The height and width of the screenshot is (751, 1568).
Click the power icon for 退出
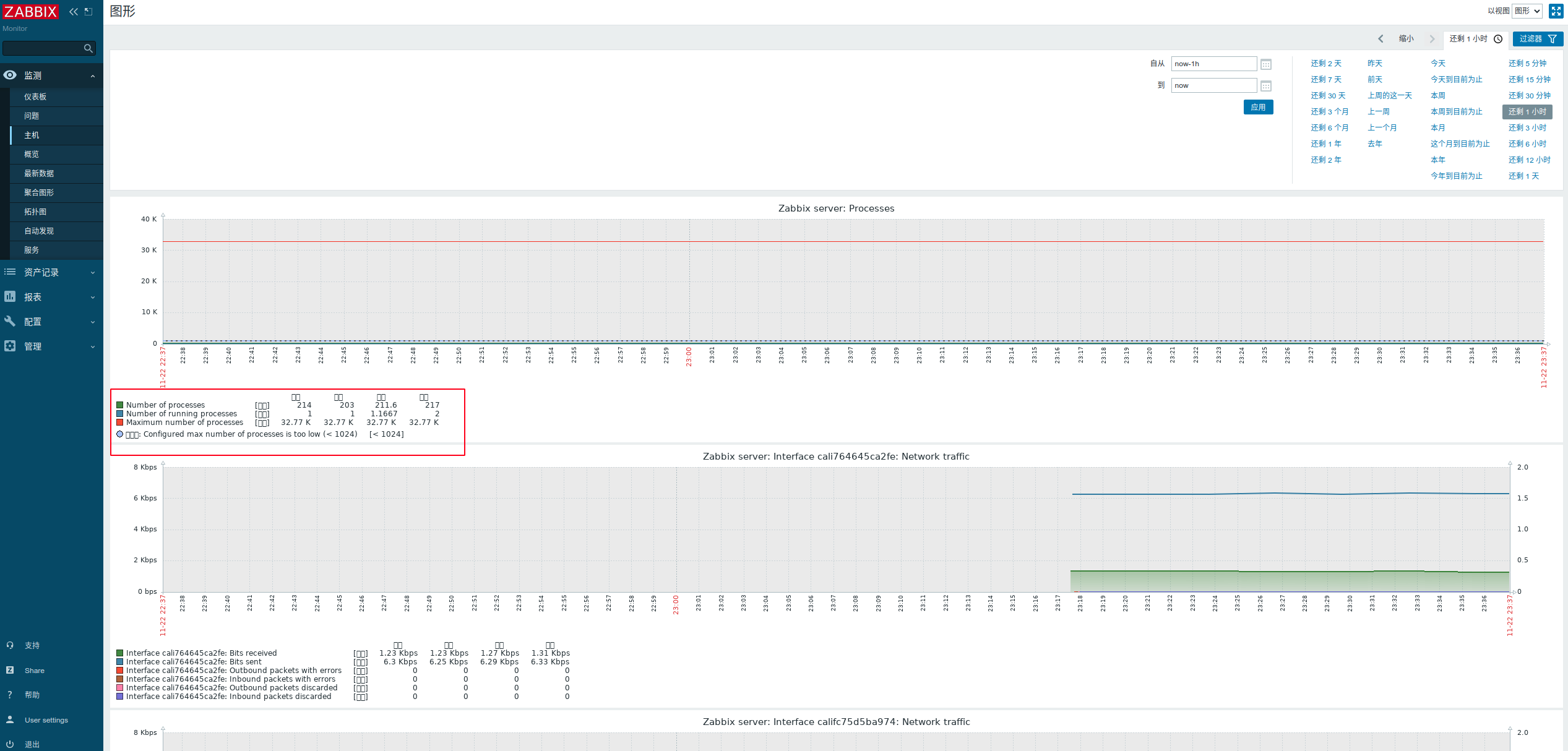(10, 744)
